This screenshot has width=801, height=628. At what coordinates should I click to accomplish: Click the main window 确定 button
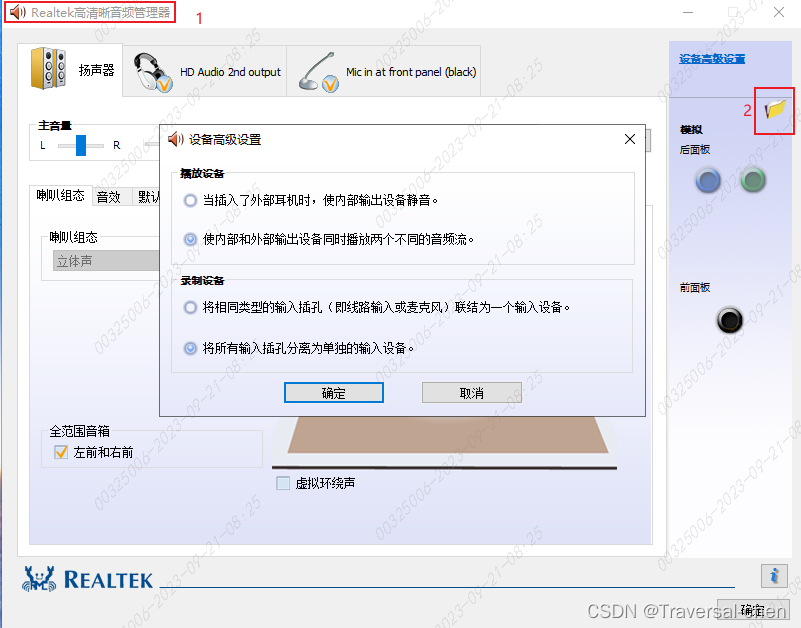point(753,610)
